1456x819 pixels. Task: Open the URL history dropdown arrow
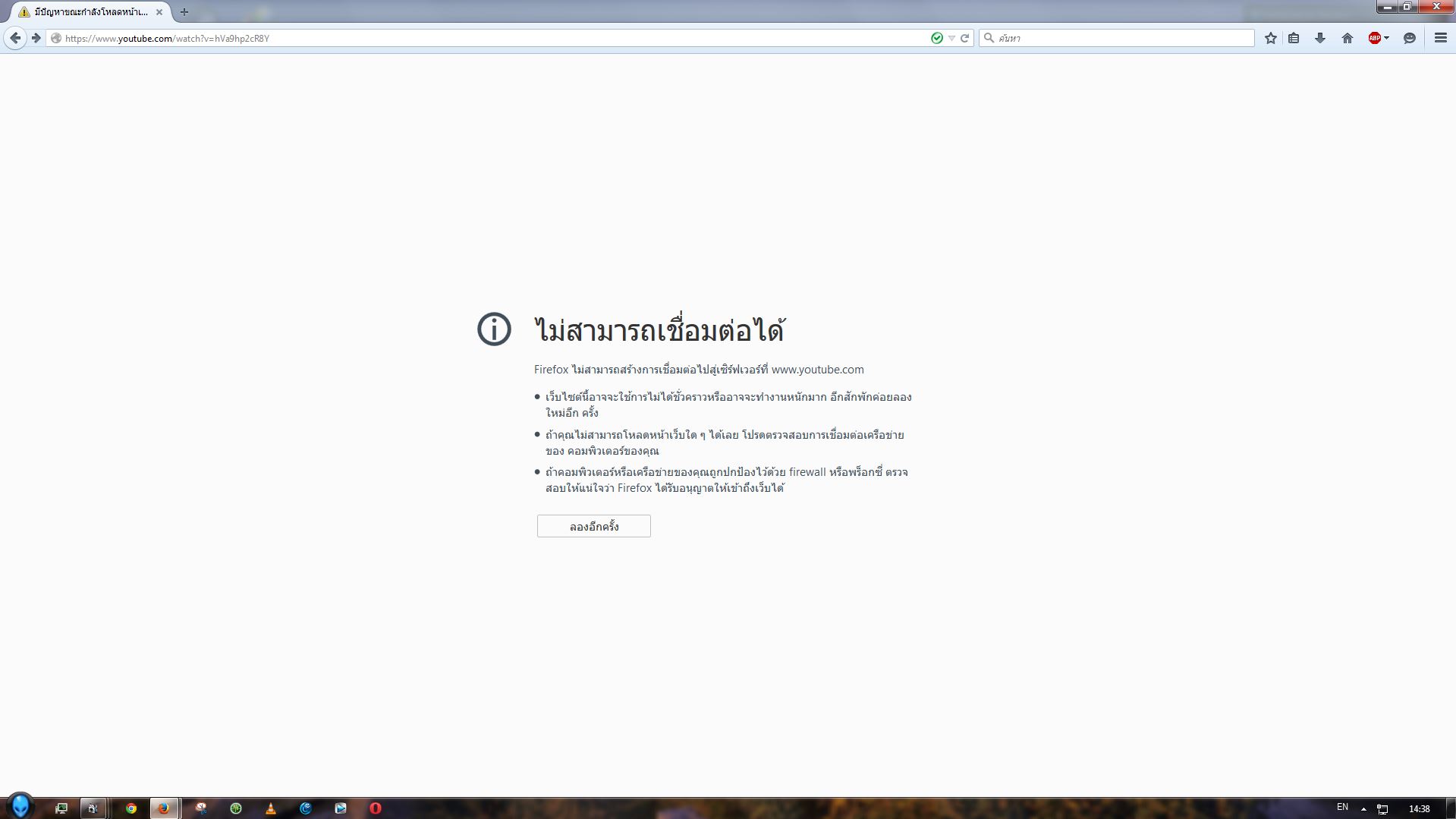click(x=951, y=38)
